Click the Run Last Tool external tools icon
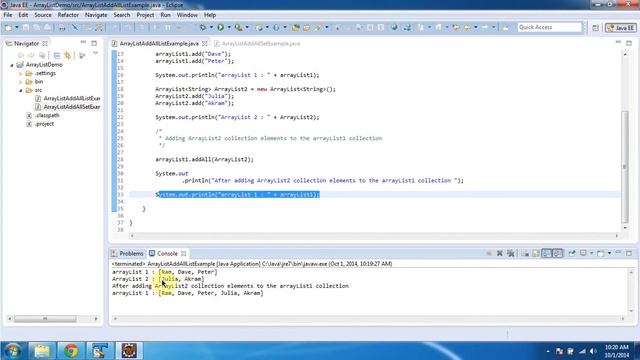The height and width of the screenshot is (360, 640). [x=238, y=27]
